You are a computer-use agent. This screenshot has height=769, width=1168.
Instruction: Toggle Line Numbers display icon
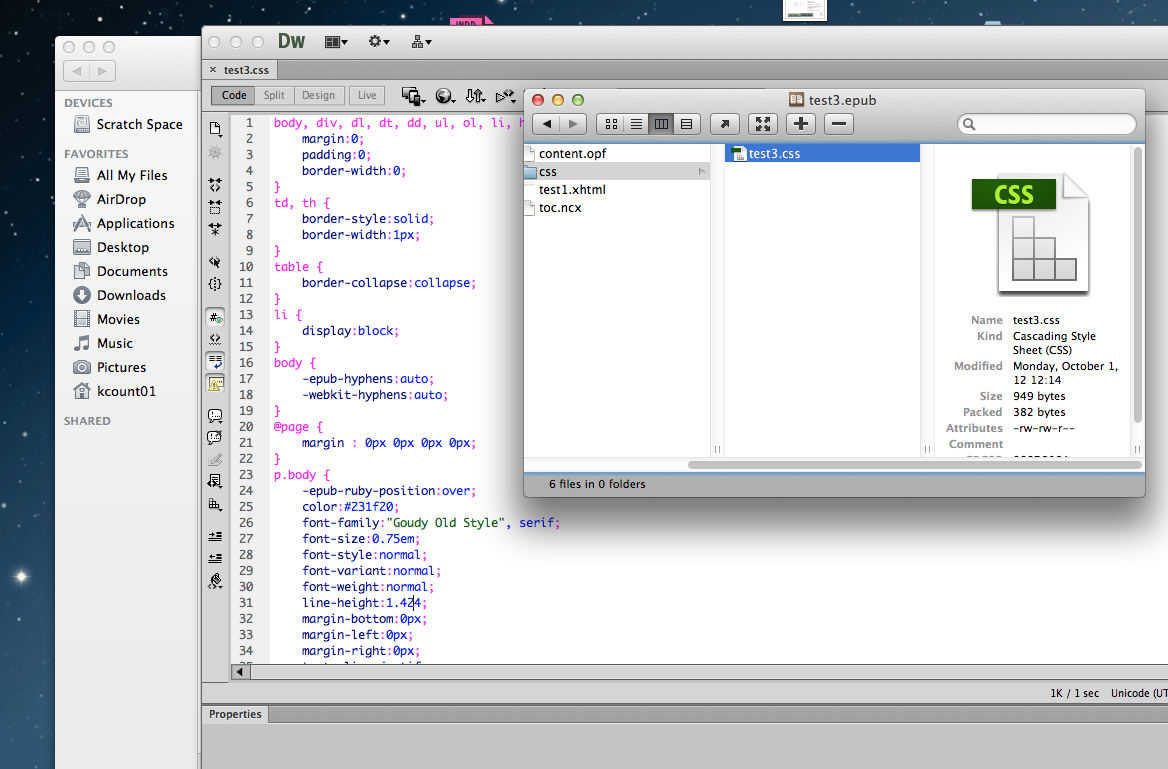click(x=215, y=318)
